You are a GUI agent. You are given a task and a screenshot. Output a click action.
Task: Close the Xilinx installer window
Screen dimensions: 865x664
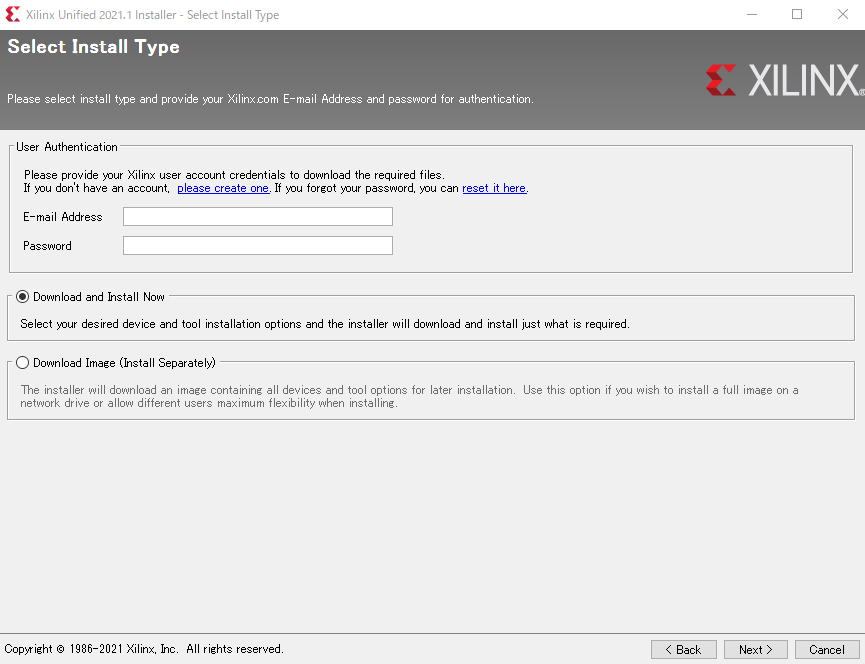click(x=842, y=14)
